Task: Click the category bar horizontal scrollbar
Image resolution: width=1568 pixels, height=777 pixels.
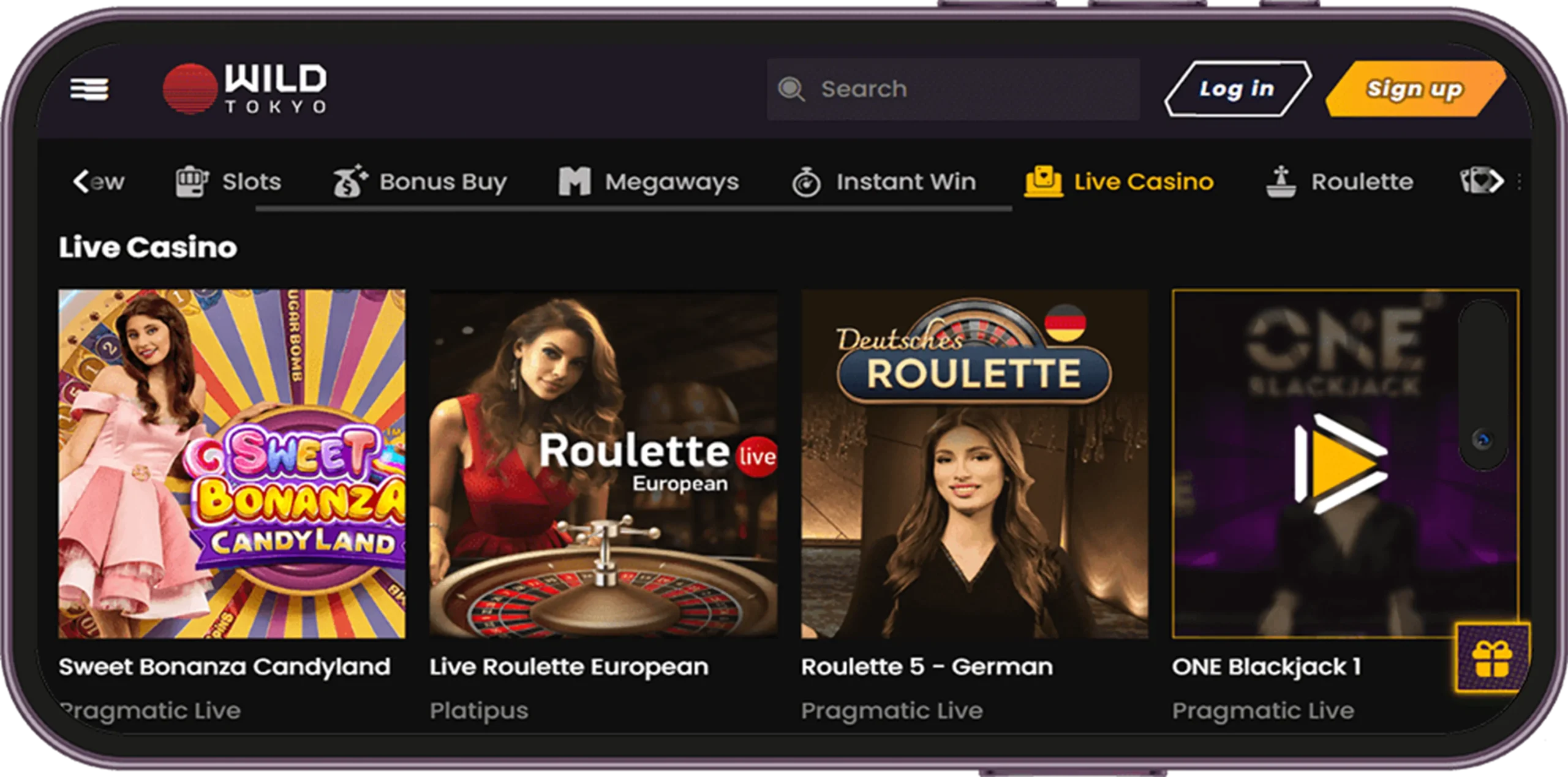Action: [633, 209]
